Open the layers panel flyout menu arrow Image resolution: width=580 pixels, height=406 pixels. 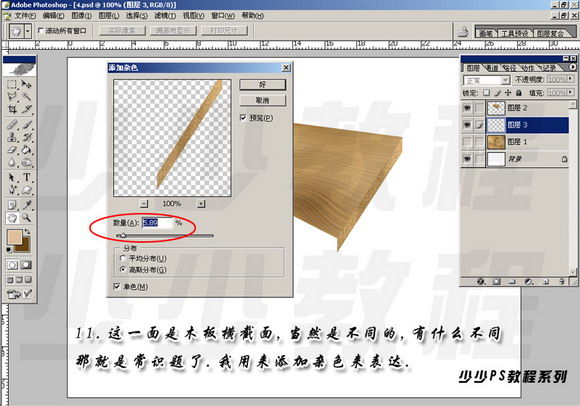click(x=572, y=67)
